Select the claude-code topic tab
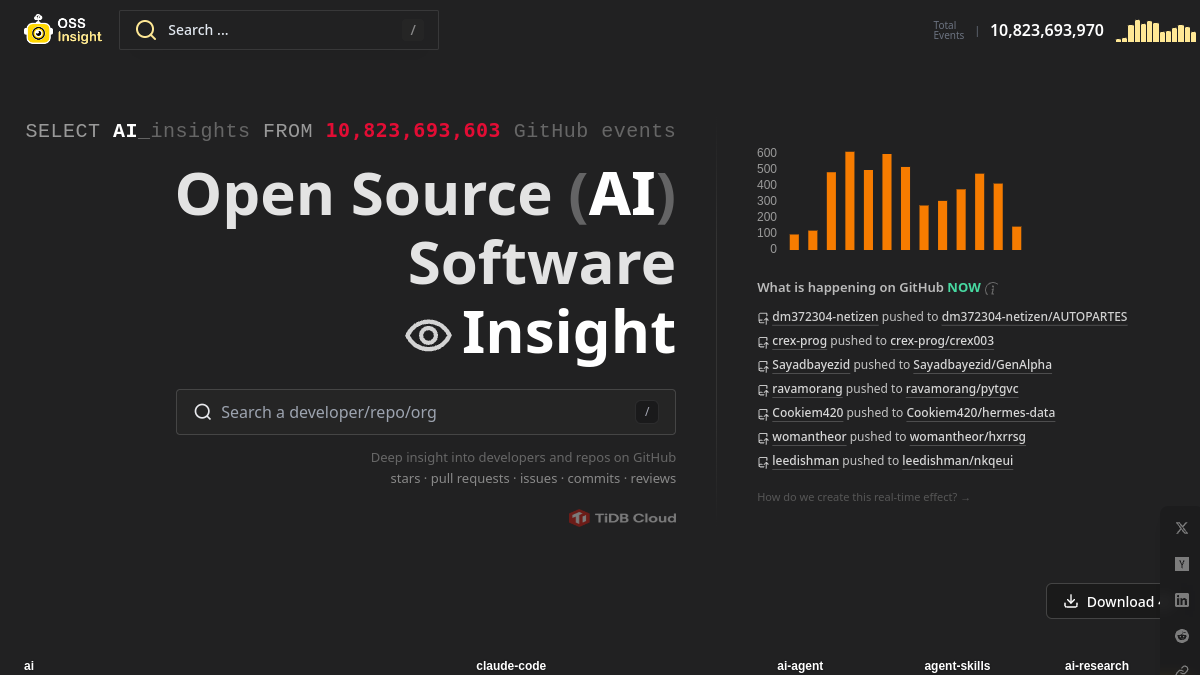The width and height of the screenshot is (1200, 675). 511,666
